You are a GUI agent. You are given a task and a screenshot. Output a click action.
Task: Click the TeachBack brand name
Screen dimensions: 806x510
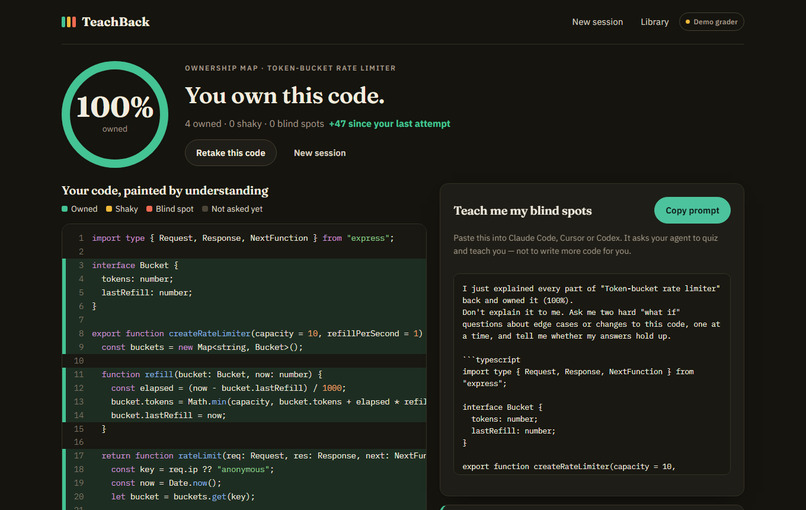tap(116, 22)
